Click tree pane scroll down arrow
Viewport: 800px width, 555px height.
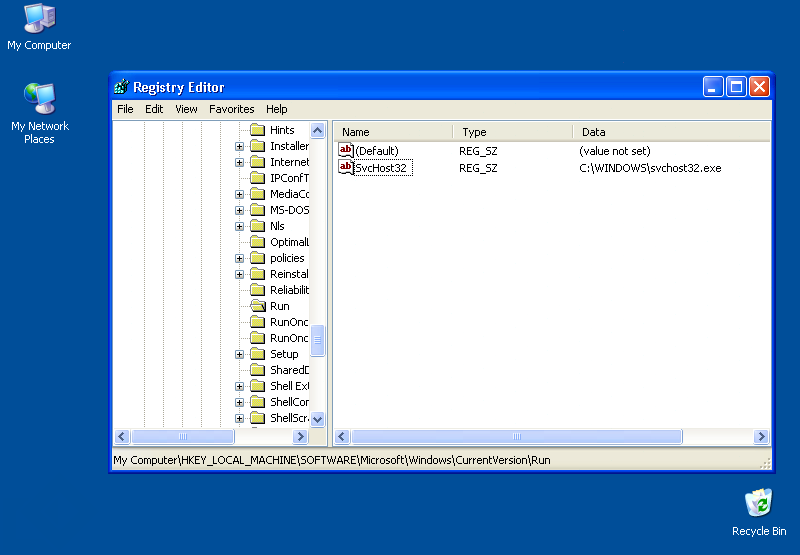317,419
